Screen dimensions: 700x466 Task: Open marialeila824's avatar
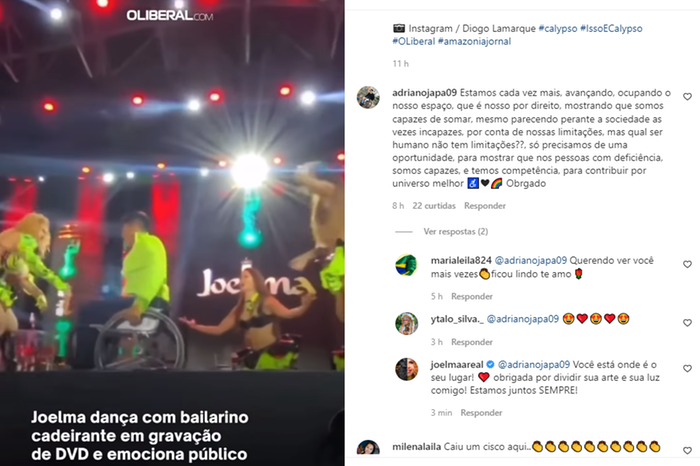pos(406,265)
